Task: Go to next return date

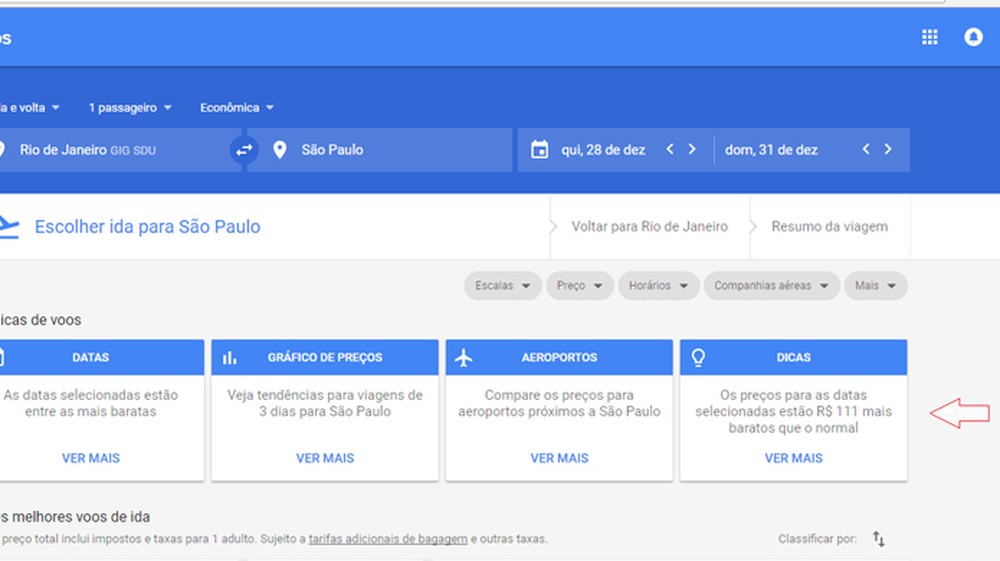Action: click(888, 149)
